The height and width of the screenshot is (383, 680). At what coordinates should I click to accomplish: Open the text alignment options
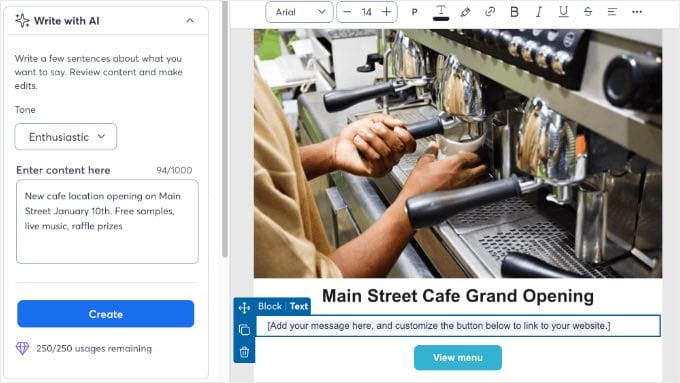(x=612, y=12)
